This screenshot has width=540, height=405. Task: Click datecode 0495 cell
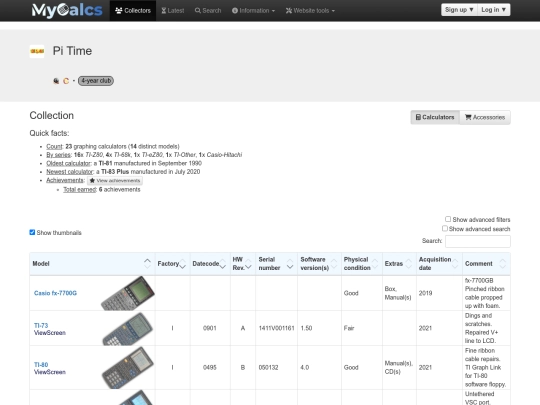tap(210, 367)
